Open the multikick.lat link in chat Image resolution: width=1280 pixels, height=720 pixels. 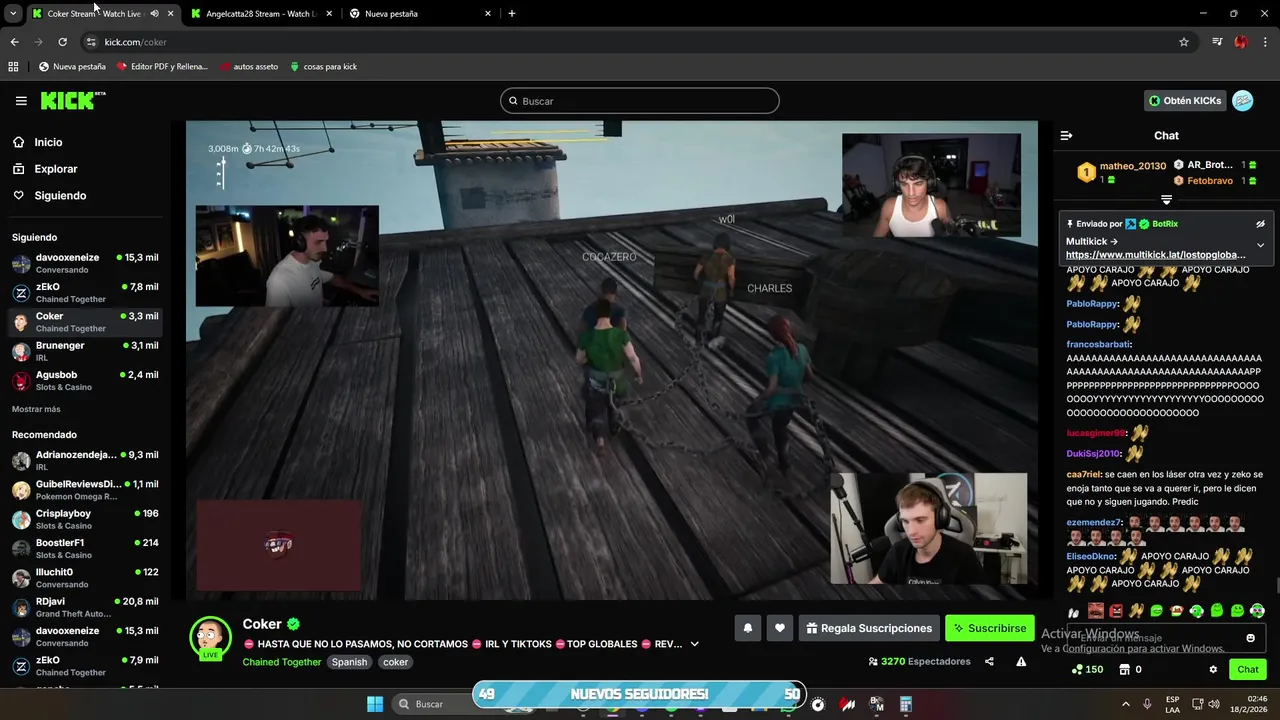[x=1155, y=255]
